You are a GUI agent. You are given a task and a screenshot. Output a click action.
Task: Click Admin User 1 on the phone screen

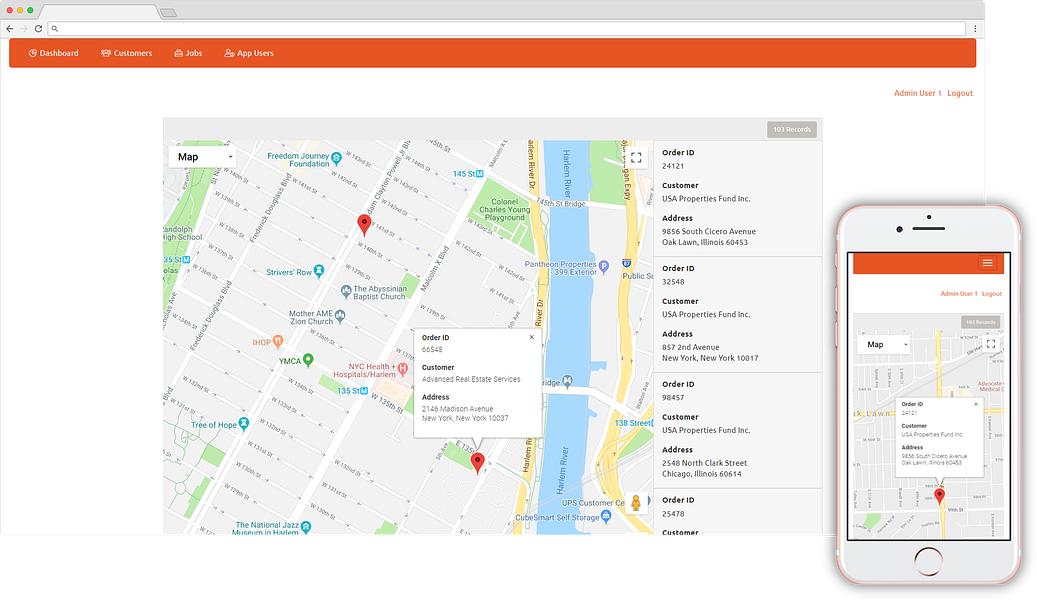(959, 294)
